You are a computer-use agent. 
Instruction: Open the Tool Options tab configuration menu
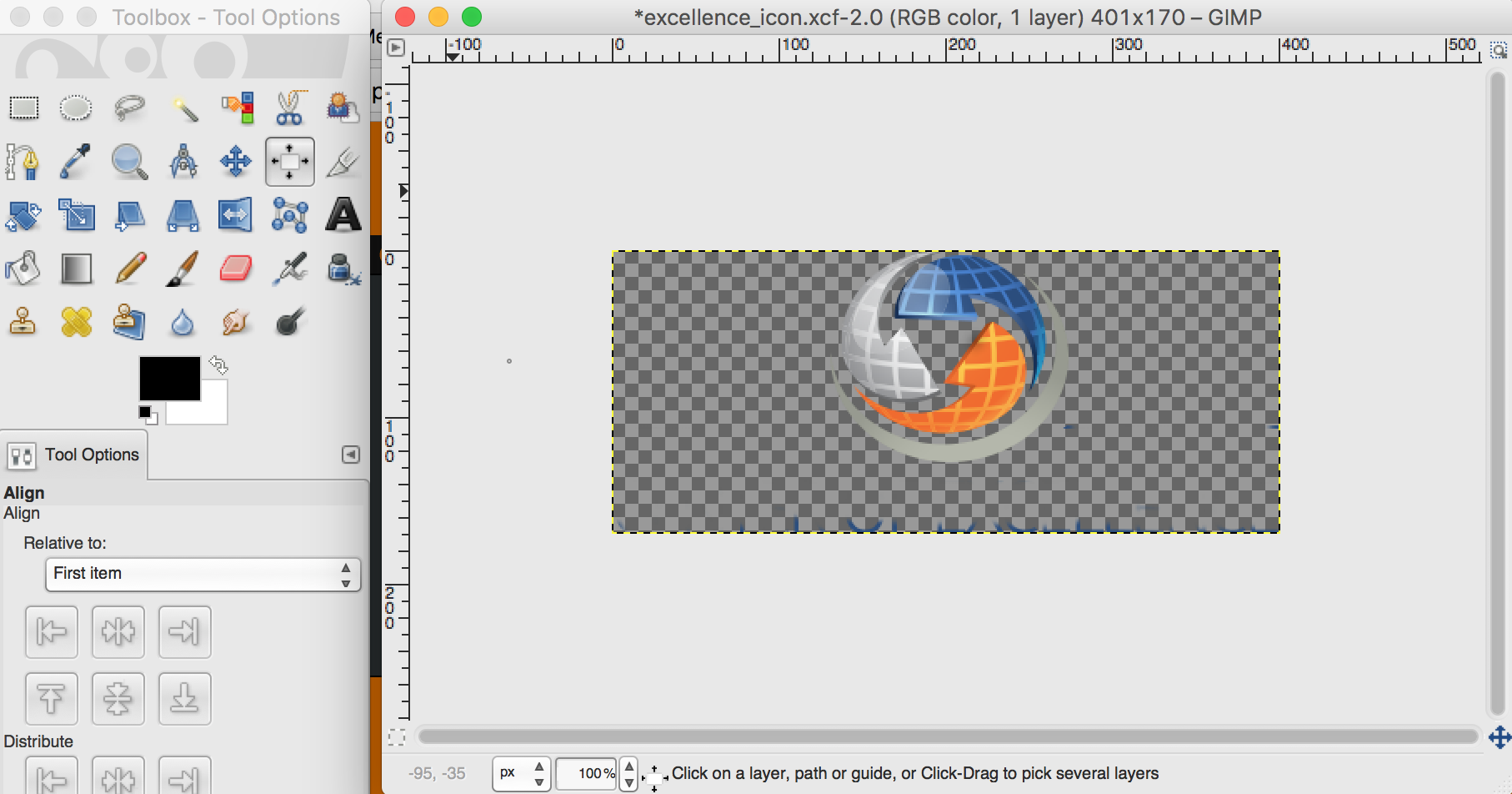pyautogui.click(x=351, y=455)
